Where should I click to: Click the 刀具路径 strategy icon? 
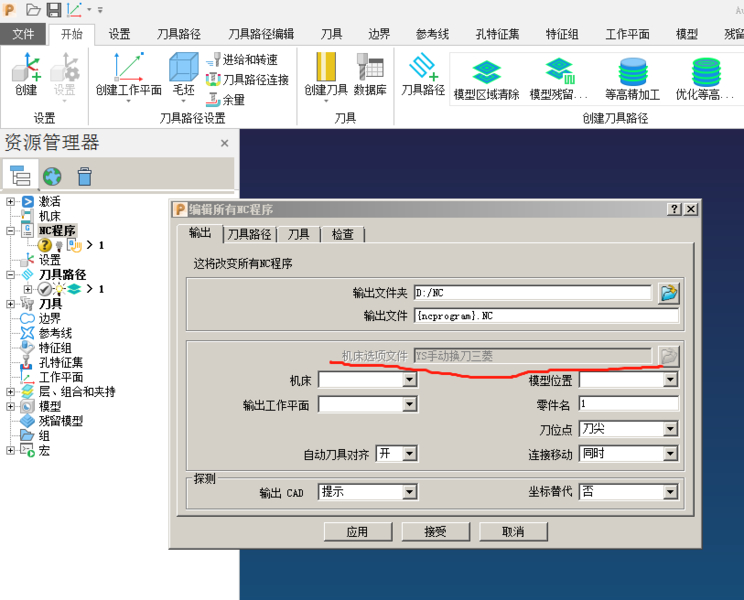[x=423, y=74]
